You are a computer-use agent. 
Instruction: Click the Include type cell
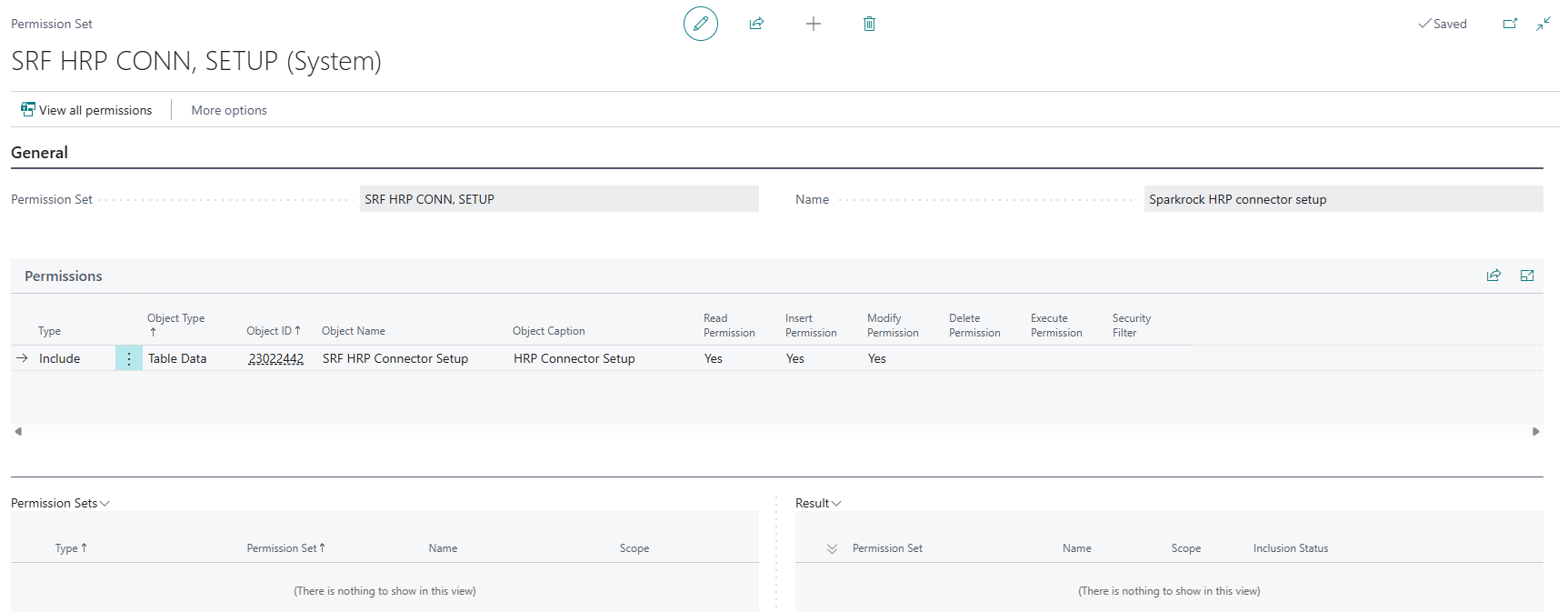(60, 358)
